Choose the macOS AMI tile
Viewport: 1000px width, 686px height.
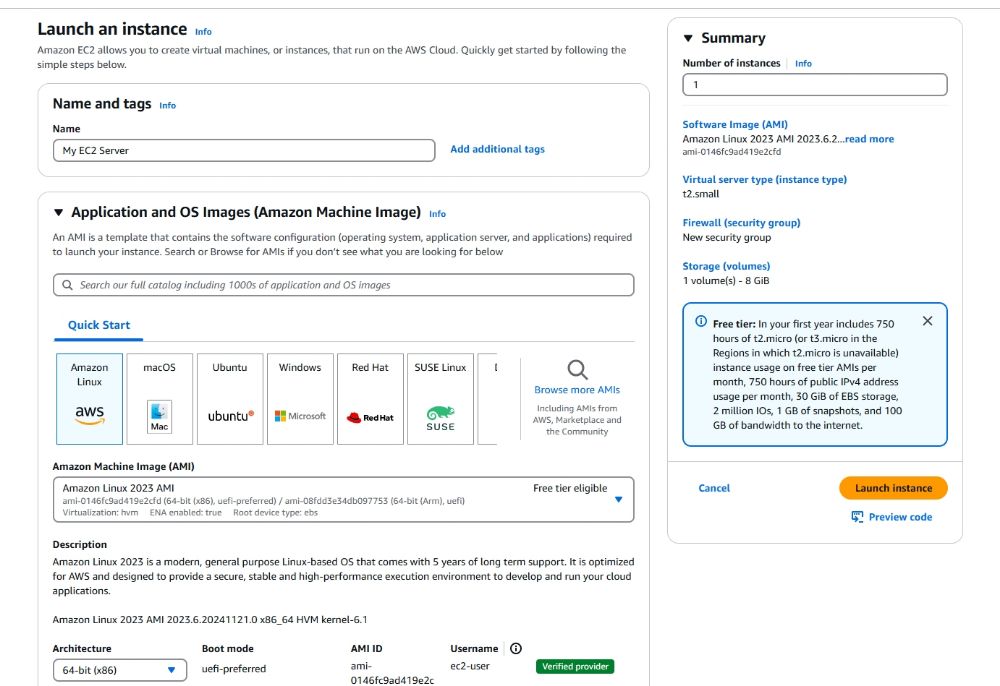point(159,398)
